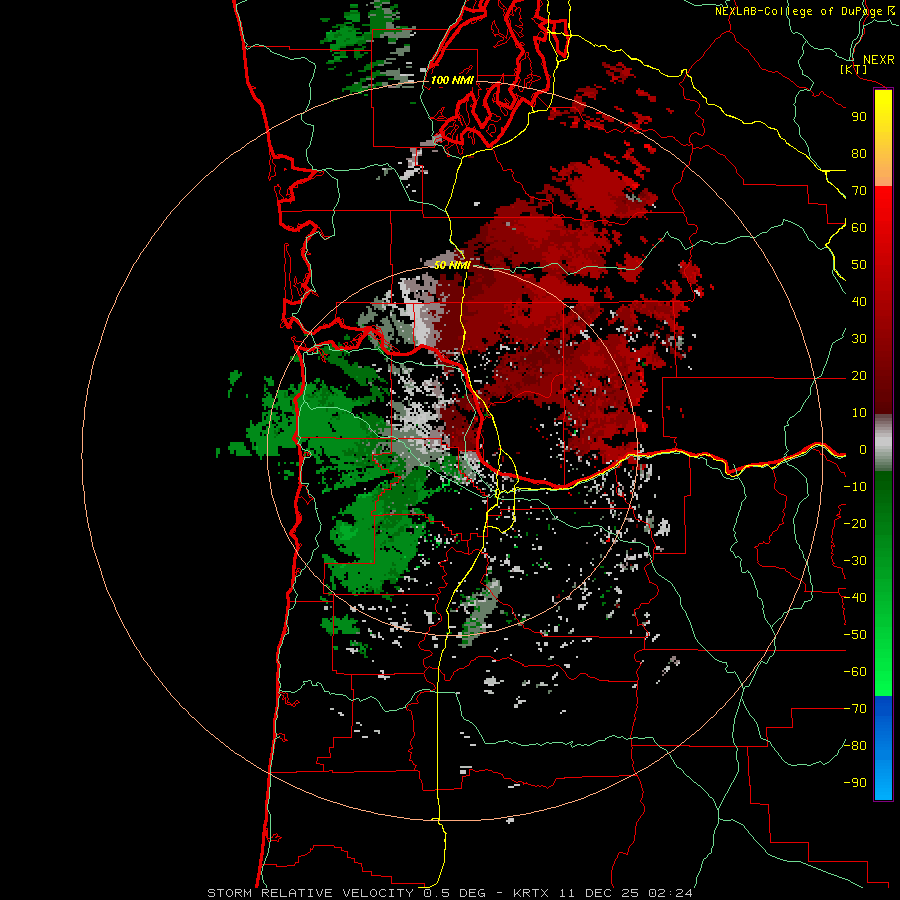Click the "-90" value on velocity scale
Viewport: 900px width, 900px height.
(855, 783)
